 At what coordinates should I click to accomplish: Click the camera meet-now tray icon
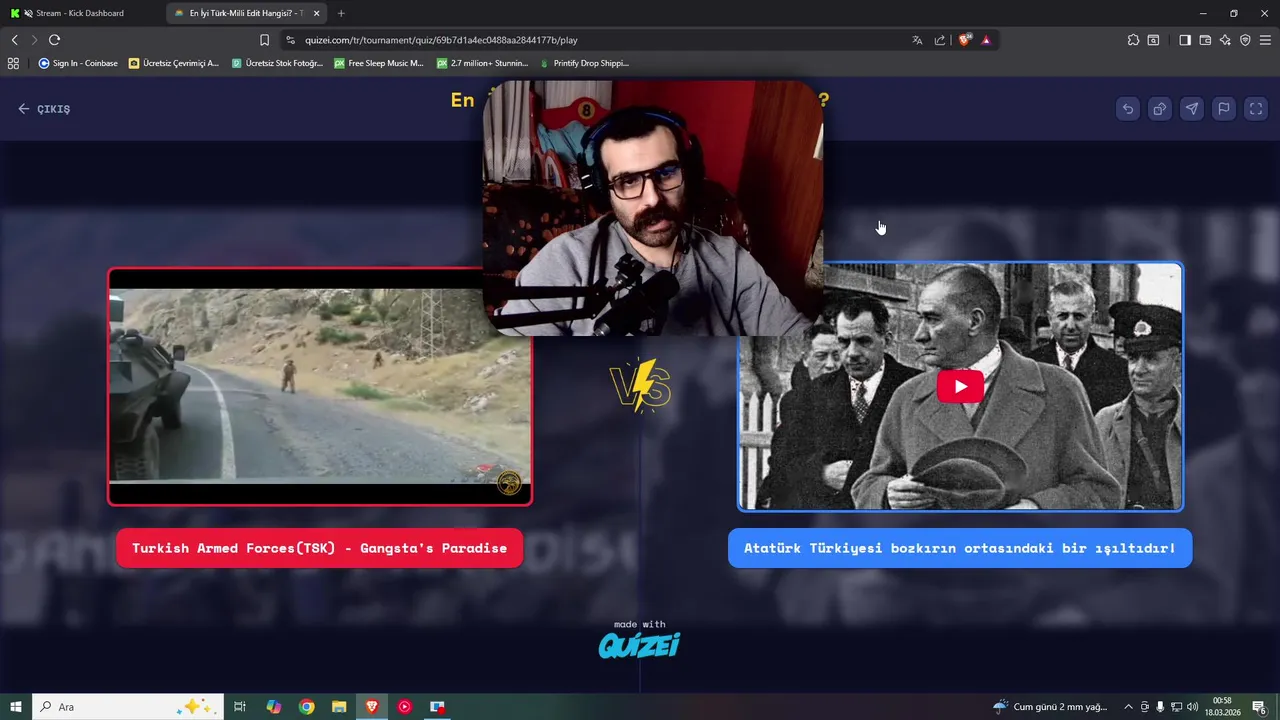[x=1145, y=707]
